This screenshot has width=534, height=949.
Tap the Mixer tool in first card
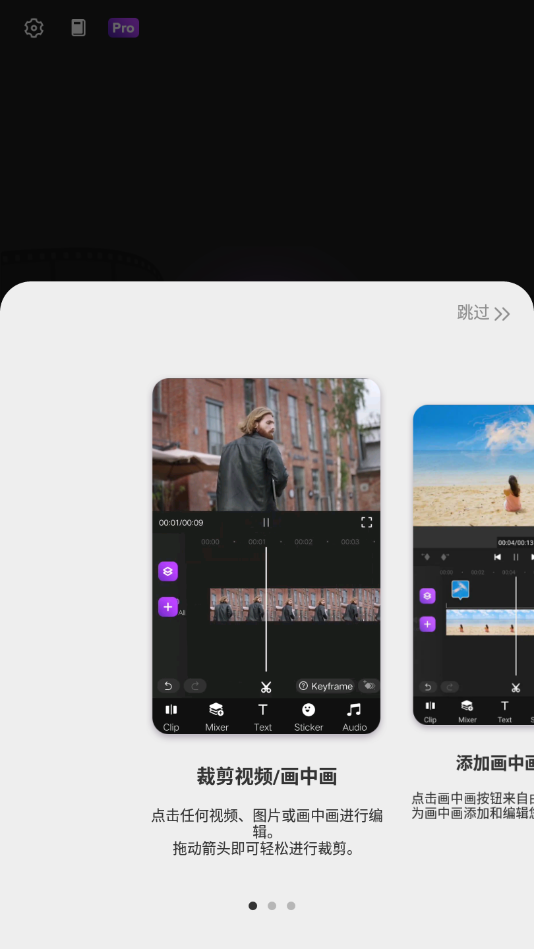[217, 717]
